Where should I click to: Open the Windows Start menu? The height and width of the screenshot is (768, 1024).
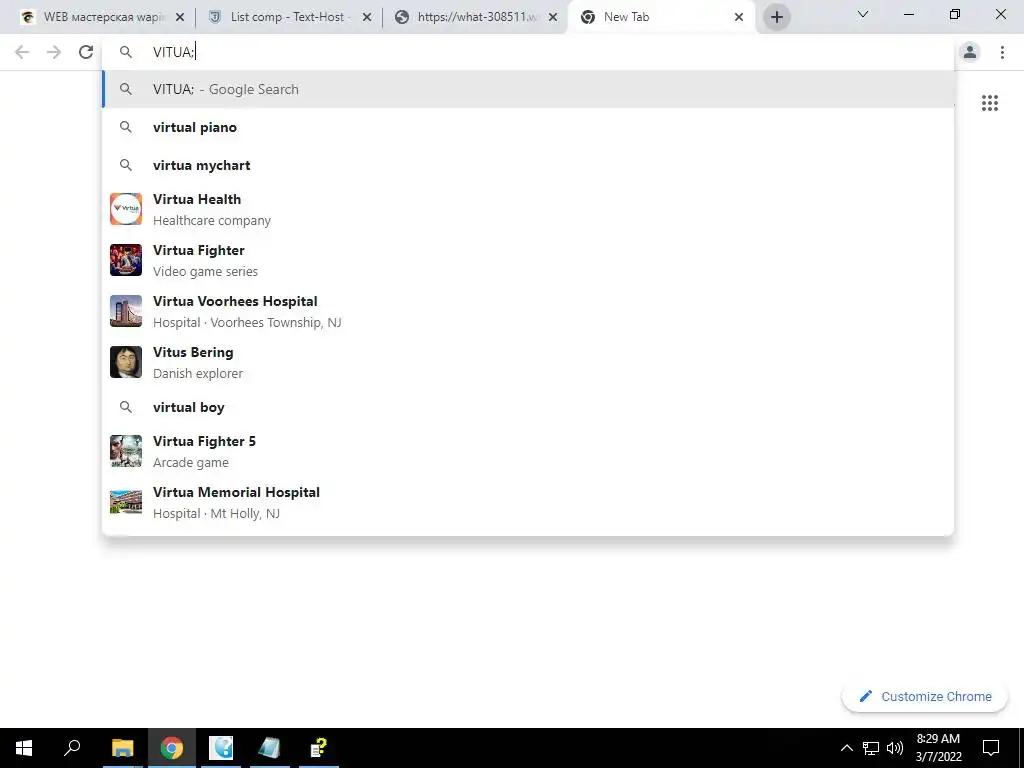[x=24, y=748]
